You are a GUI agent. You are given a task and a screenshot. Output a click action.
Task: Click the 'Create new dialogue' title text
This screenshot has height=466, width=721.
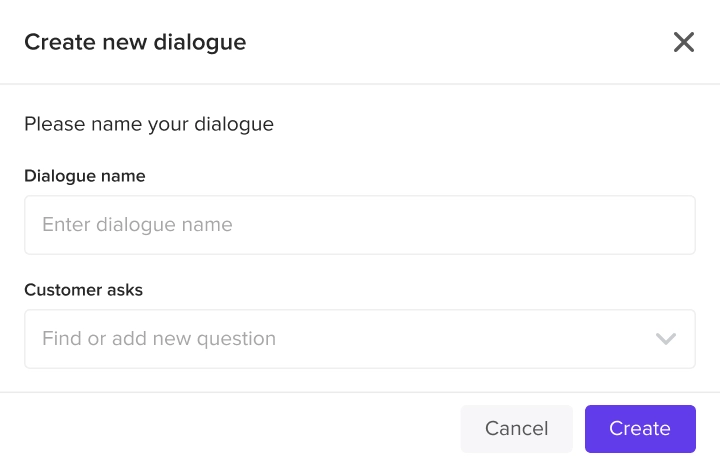[x=135, y=42]
